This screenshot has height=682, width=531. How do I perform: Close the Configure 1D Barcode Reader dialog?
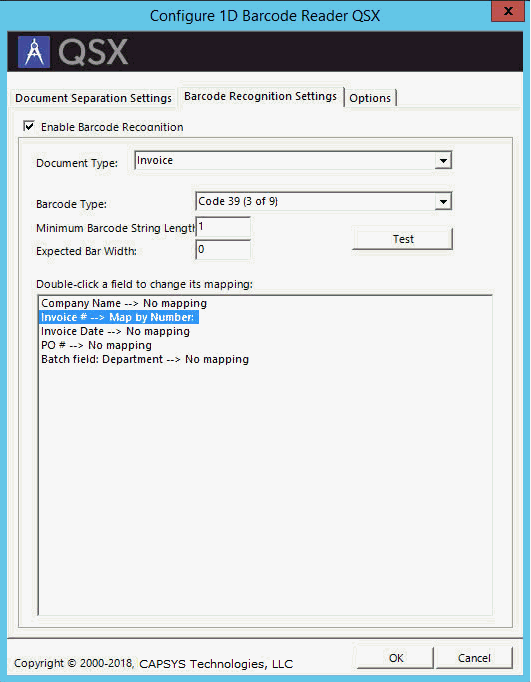pyautogui.click(x=508, y=11)
